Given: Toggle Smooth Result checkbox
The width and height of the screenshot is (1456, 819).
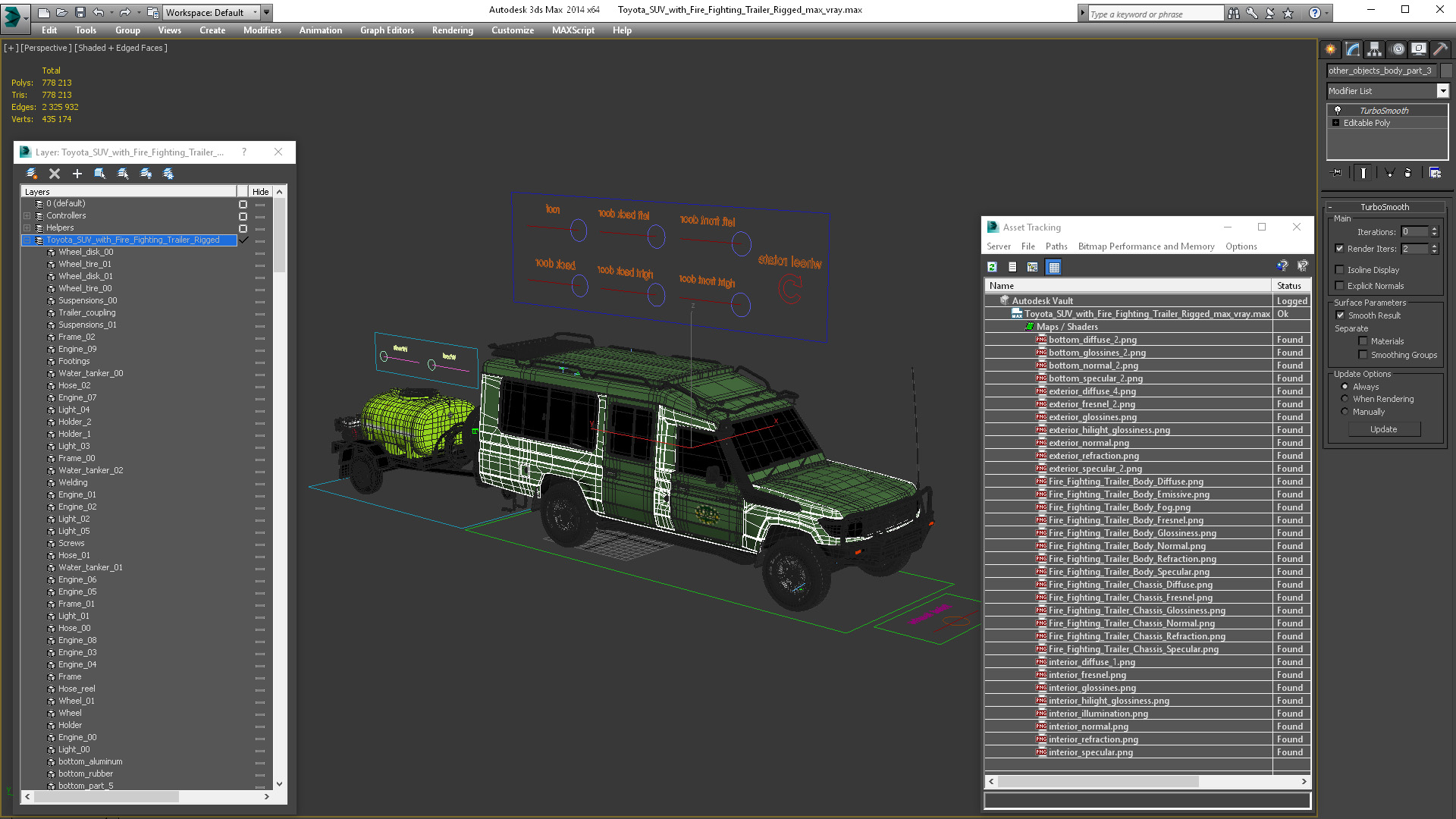Looking at the screenshot, I should [x=1340, y=315].
